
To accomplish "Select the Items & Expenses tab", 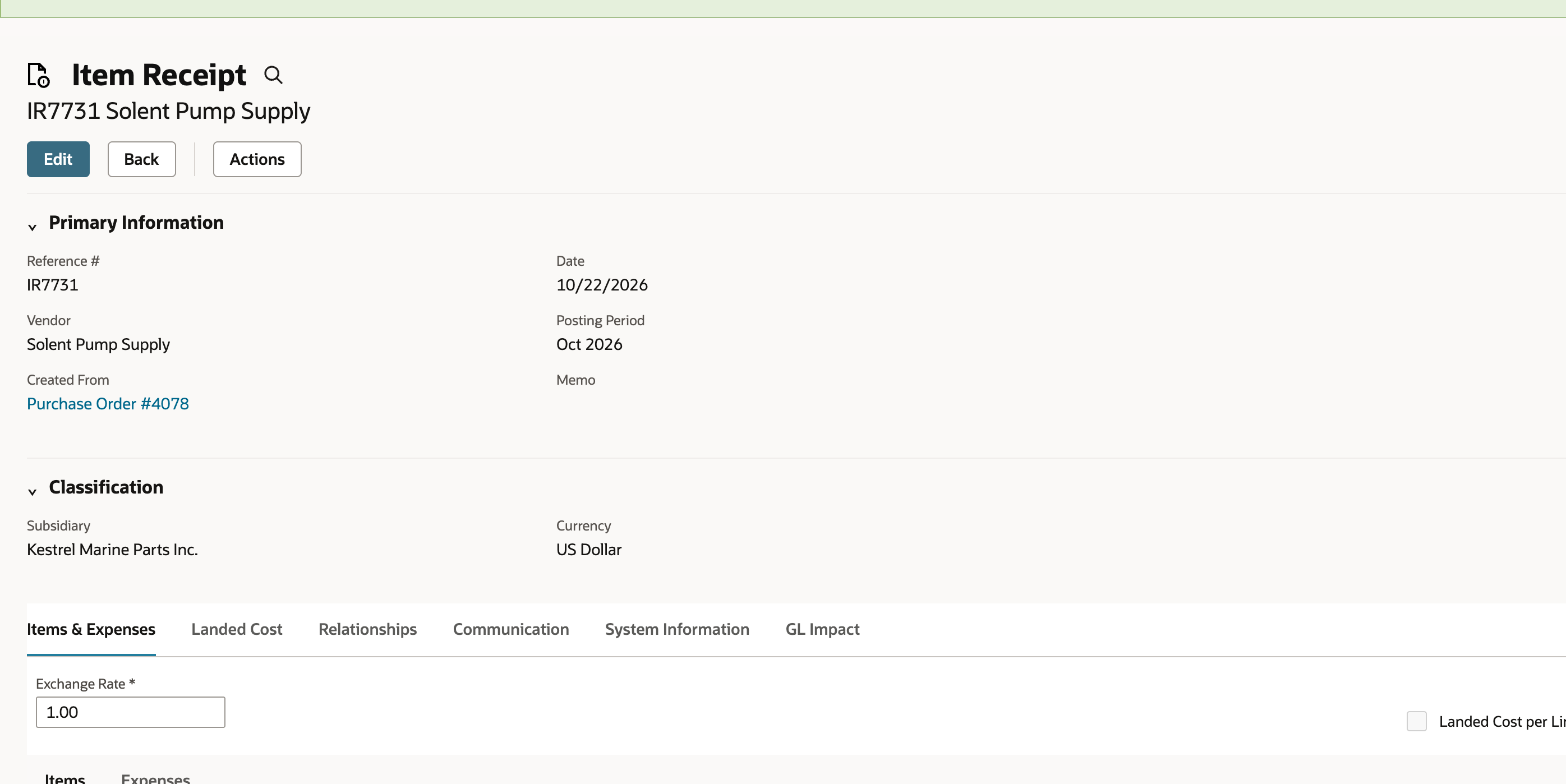I will pos(91,629).
